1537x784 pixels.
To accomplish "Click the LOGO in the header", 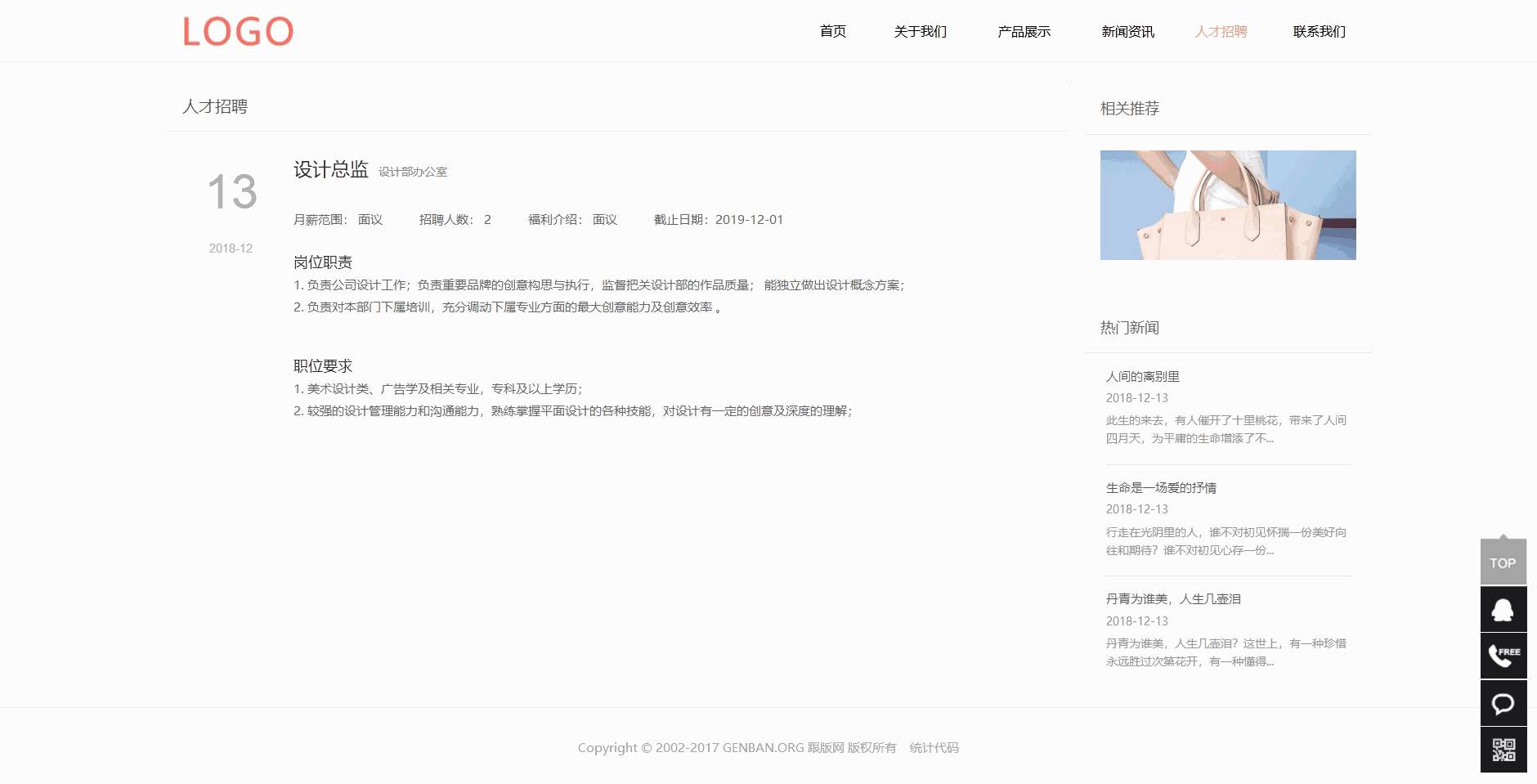I will click(x=238, y=31).
